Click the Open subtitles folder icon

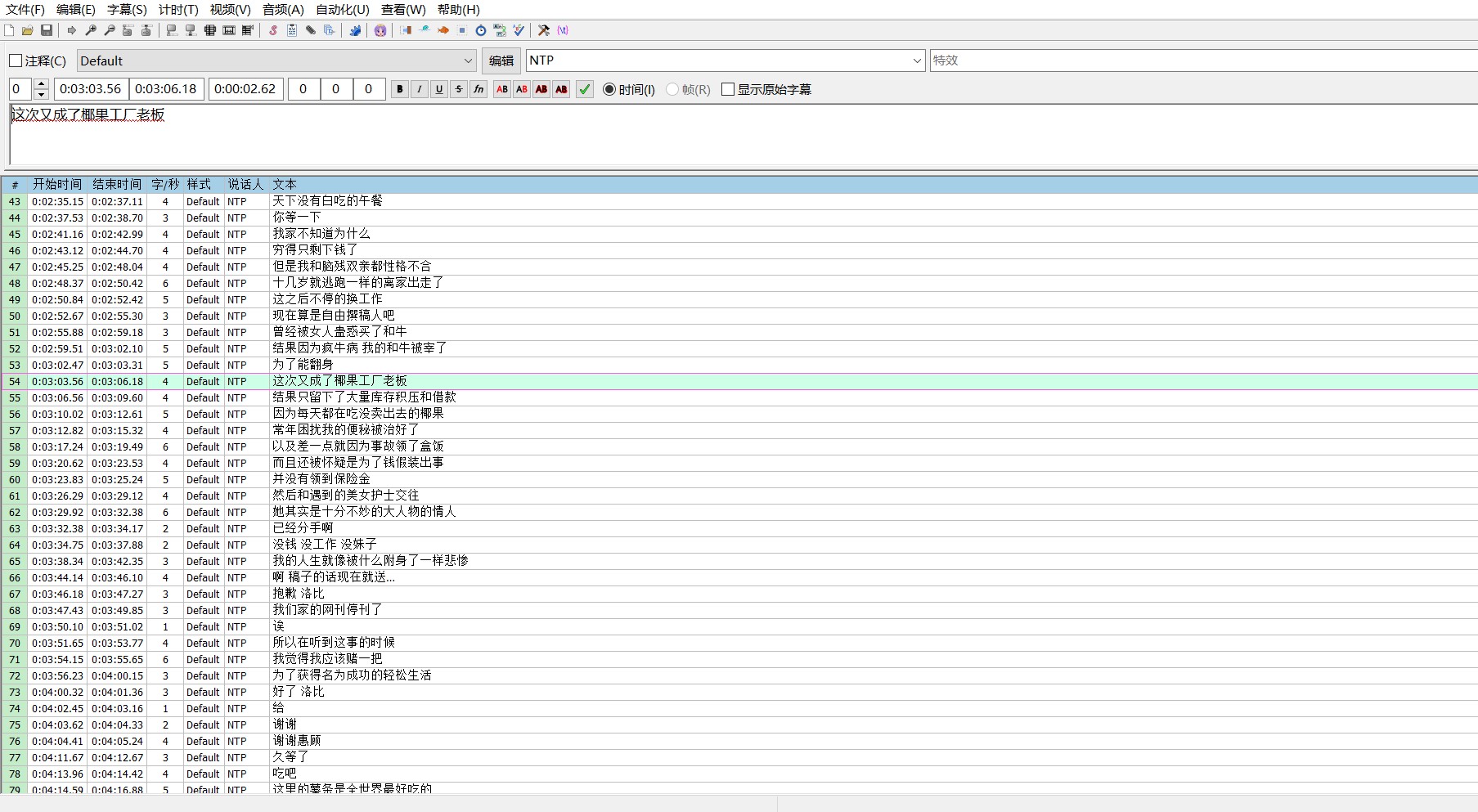pos(28,30)
